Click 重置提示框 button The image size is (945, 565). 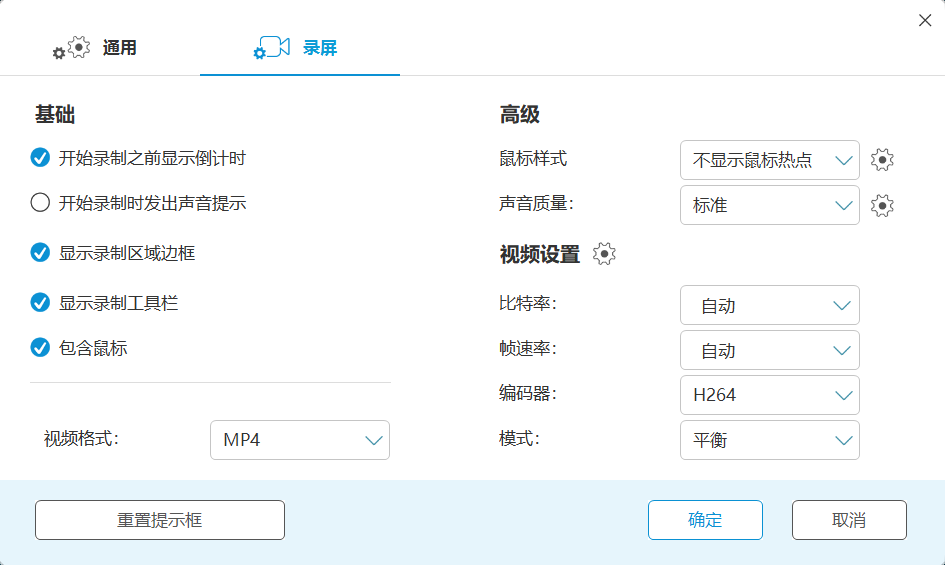[160, 520]
